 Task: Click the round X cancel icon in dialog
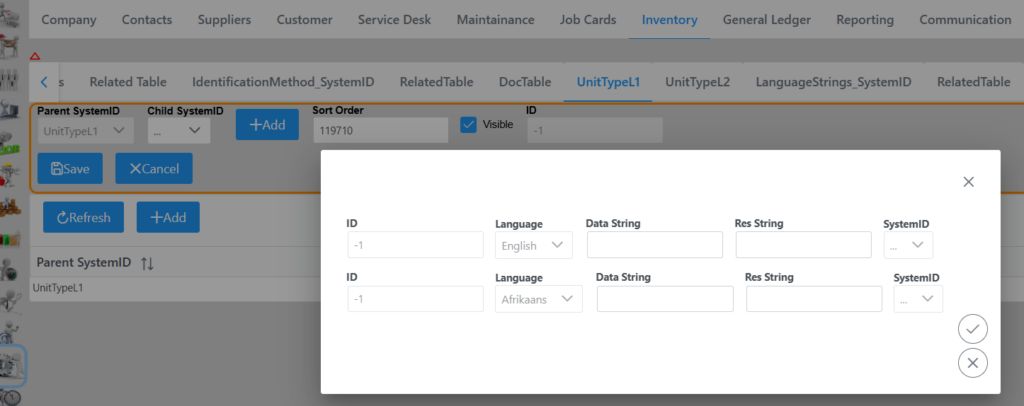point(972,362)
